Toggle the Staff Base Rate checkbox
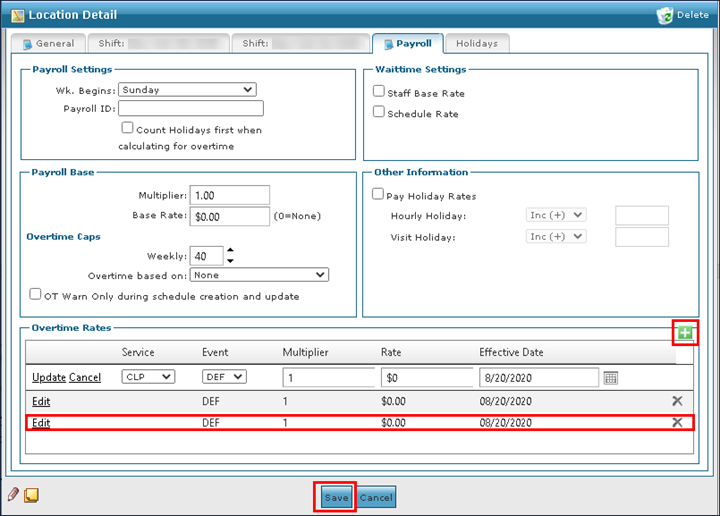The width and height of the screenshot is (720, 516). tap(379, 92)
